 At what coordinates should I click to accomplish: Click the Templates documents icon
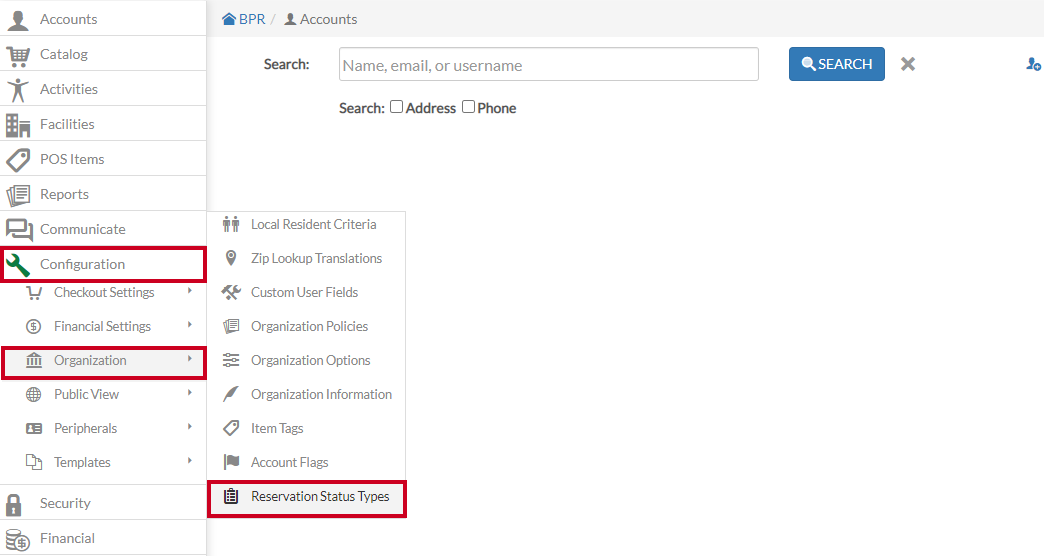coord(33,461)
